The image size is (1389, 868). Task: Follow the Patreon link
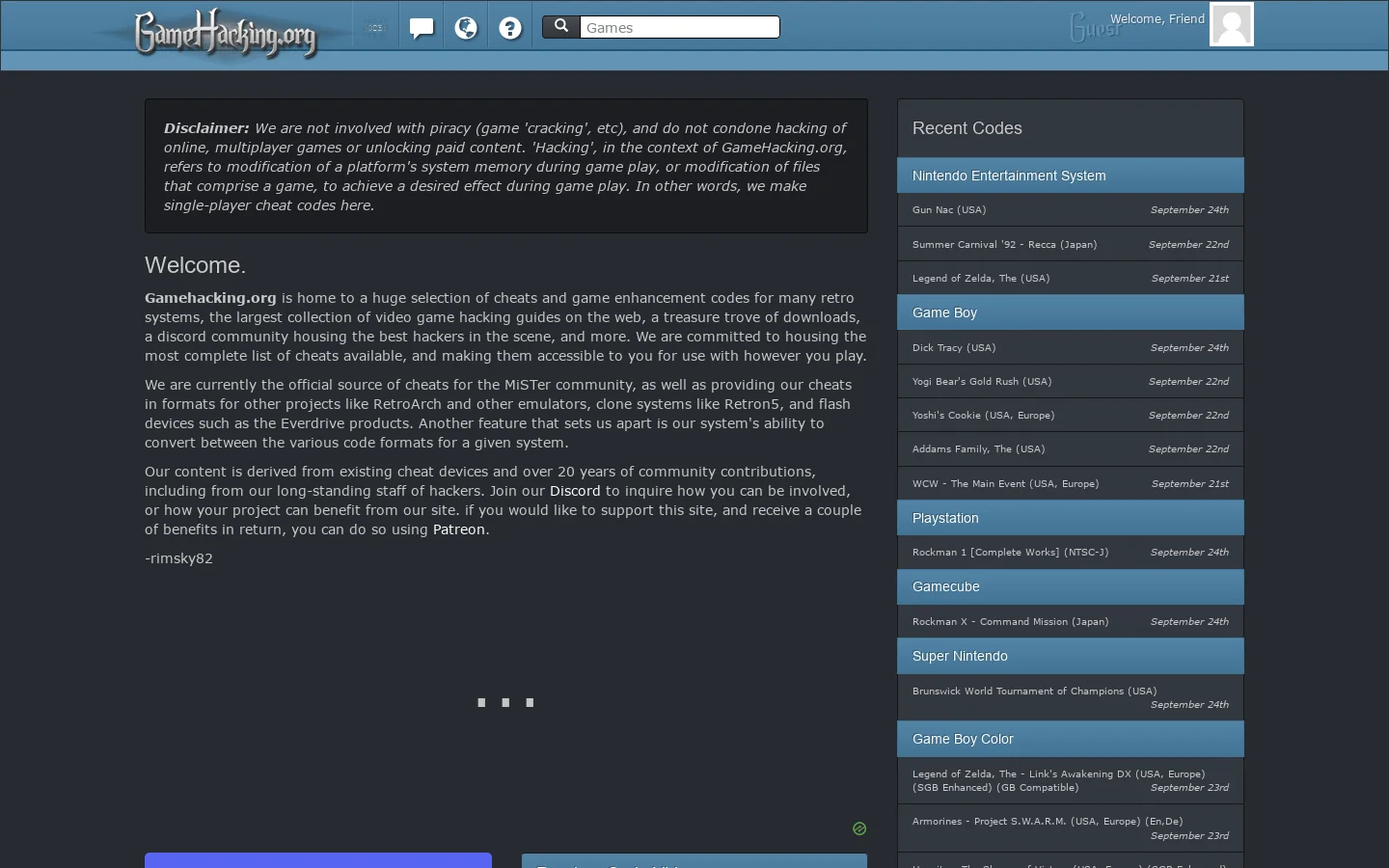459,529
